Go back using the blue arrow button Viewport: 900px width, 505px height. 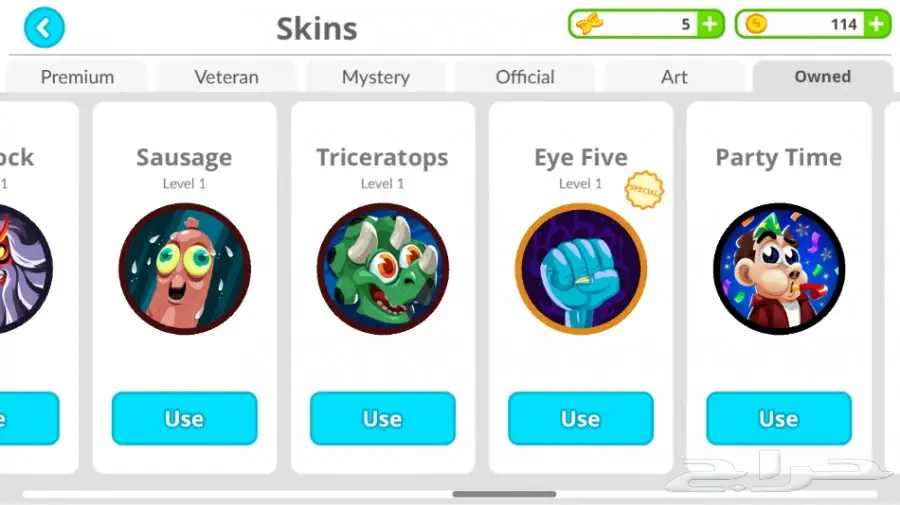tap(44, 28)
